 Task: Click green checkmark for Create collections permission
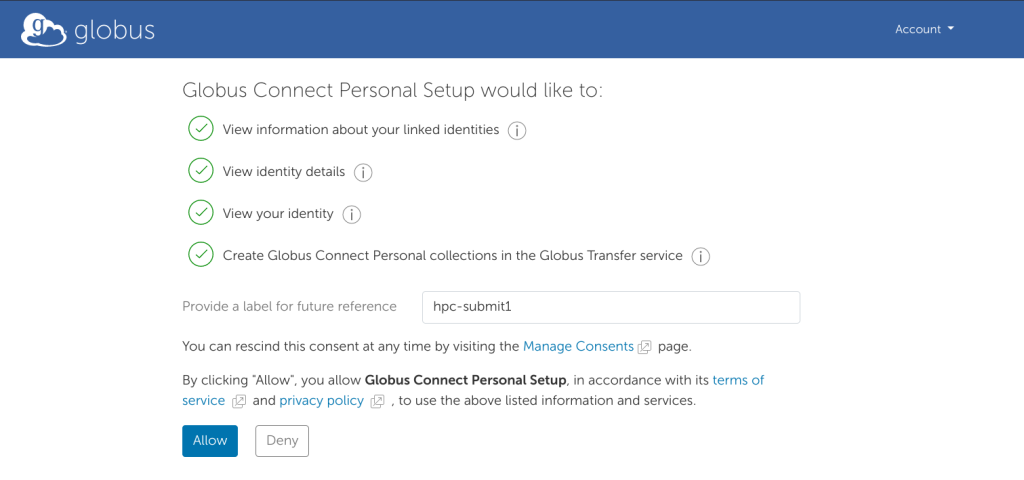[x=201, y=255]
